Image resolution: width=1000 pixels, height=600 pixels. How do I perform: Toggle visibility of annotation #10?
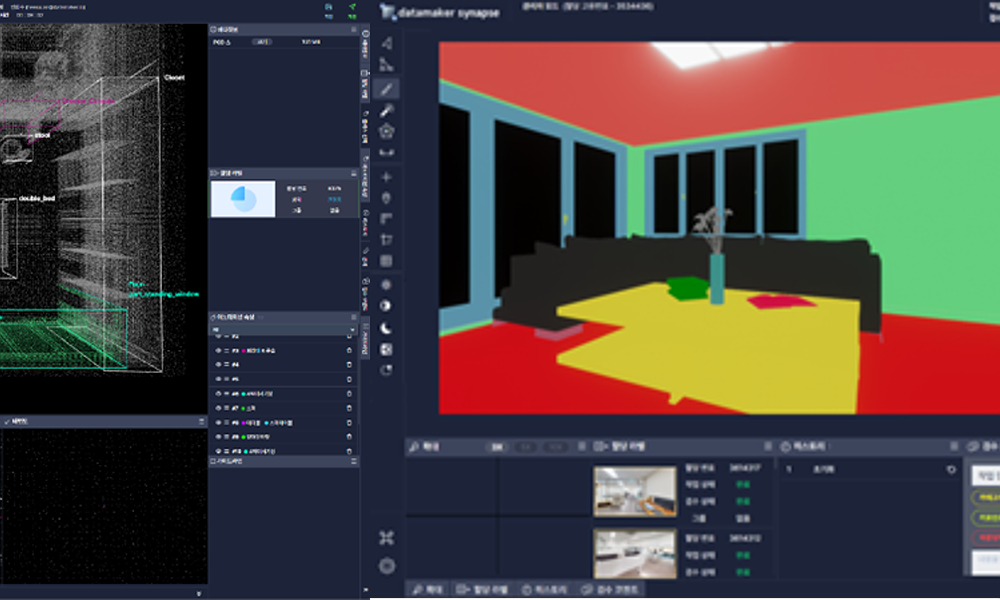coord(218,451)
